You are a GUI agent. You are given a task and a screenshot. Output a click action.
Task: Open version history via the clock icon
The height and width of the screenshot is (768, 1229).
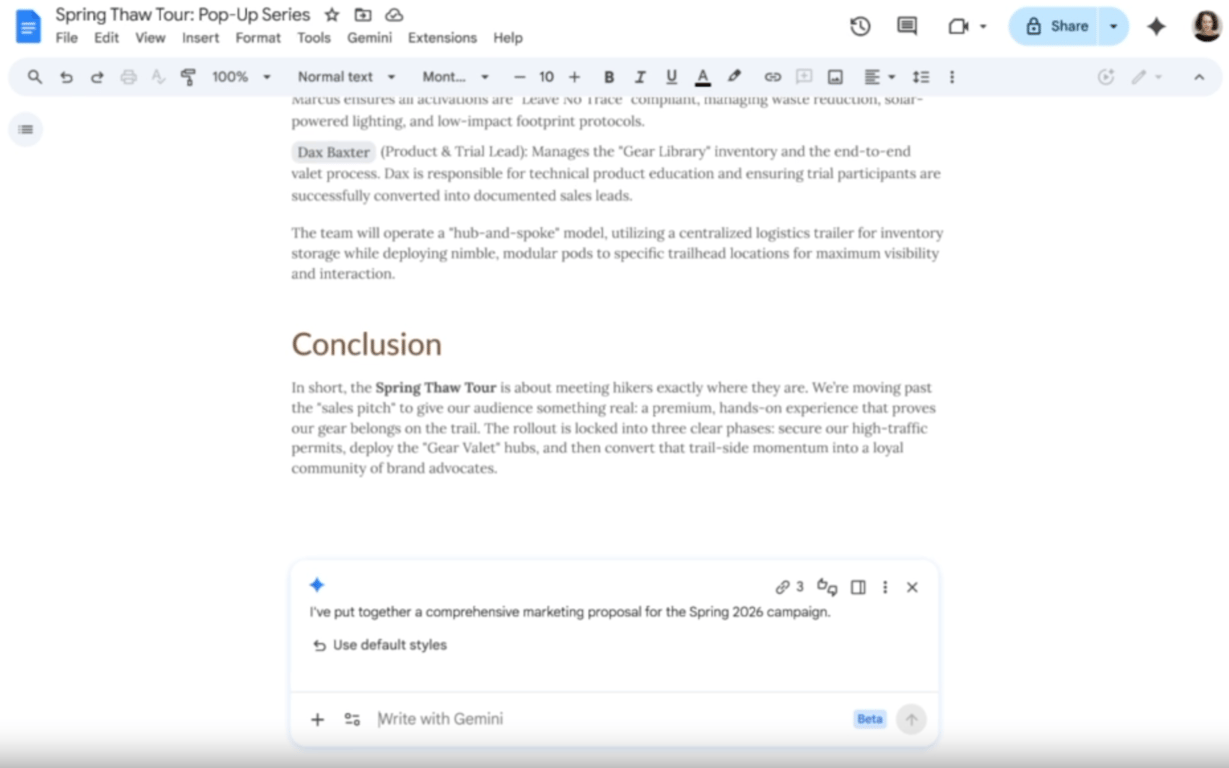point(858,26)
